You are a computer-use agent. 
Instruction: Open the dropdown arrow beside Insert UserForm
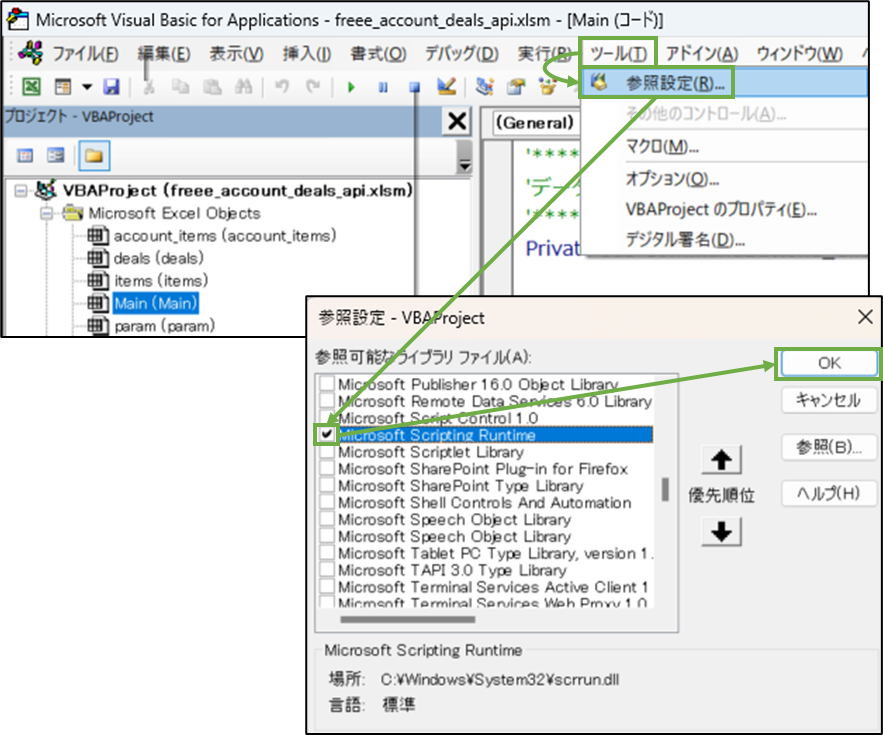pos(87,87)
